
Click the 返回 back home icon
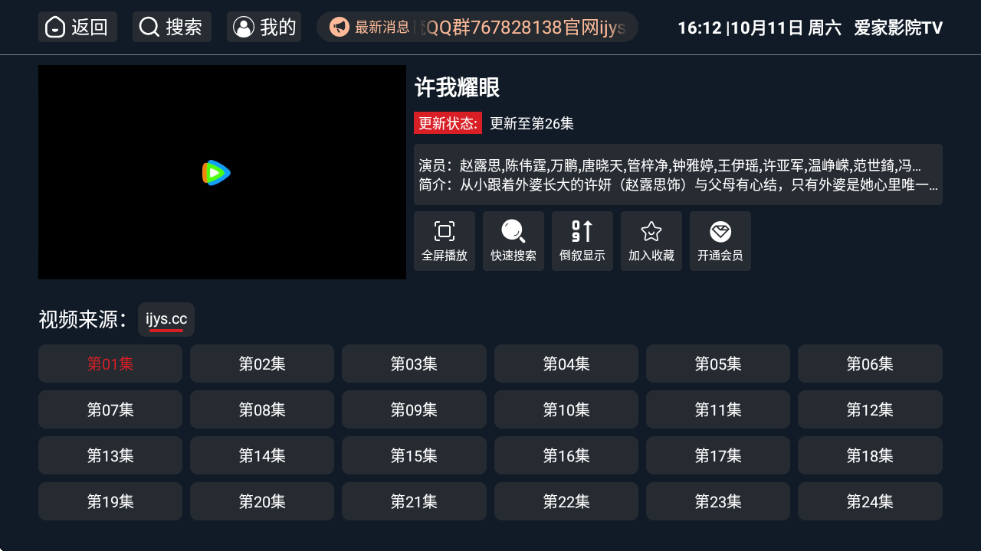[x=77, y=27]
